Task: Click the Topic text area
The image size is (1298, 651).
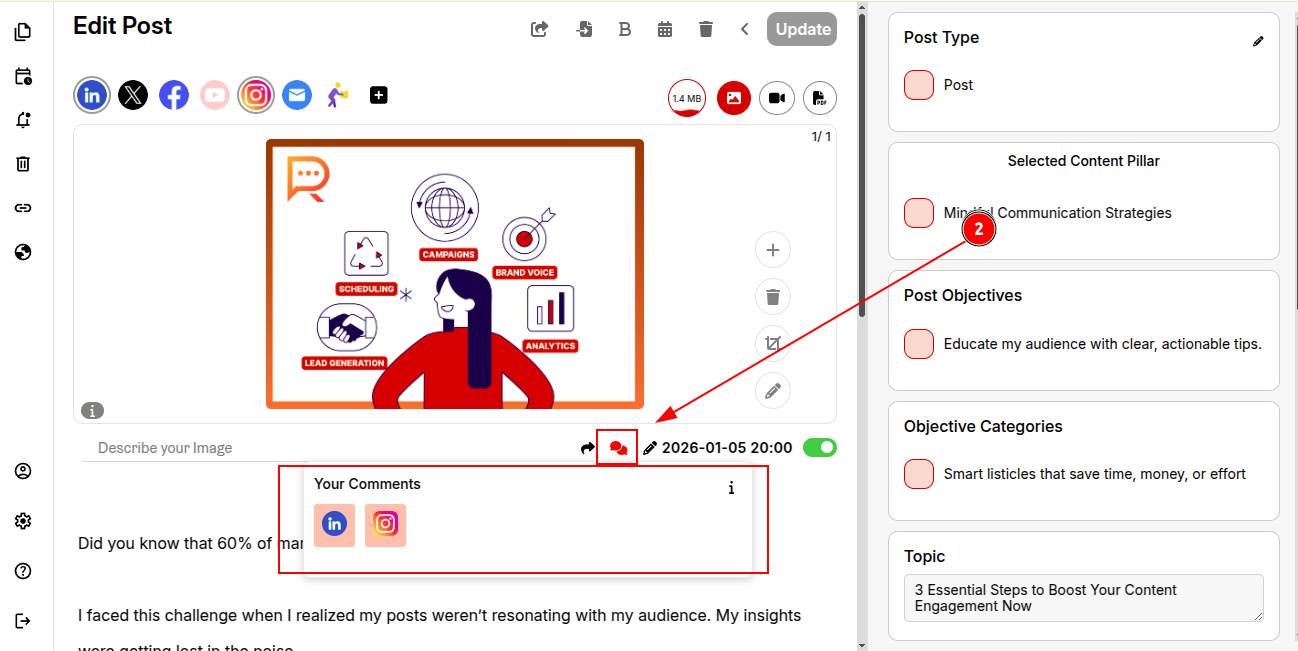Action: click(1082, 598)
